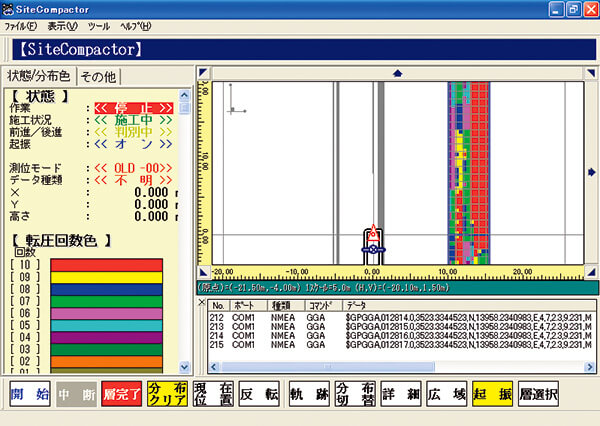This screenshot has width=600, height=426.
Task: Close the data log panel with X
Action: 202,303
